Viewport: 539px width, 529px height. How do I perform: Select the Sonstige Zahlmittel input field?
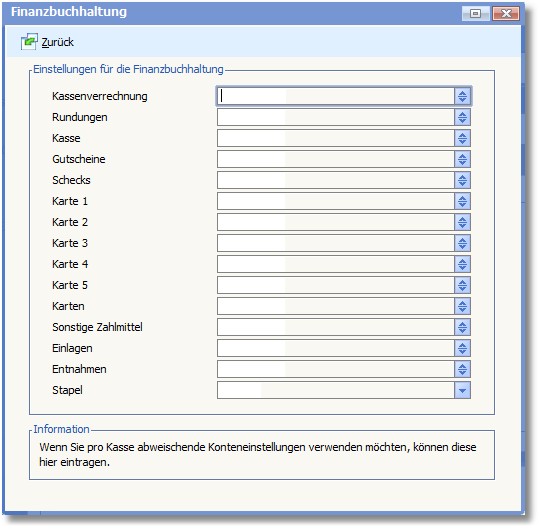(336, 327)
